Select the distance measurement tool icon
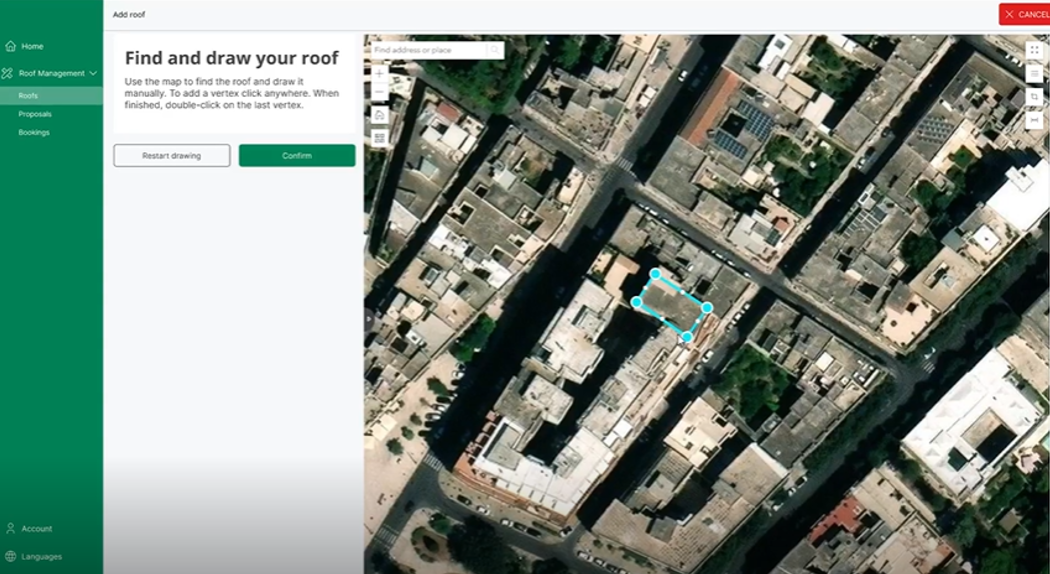Screen dimensions: 1050x574 pos(1035,119)
